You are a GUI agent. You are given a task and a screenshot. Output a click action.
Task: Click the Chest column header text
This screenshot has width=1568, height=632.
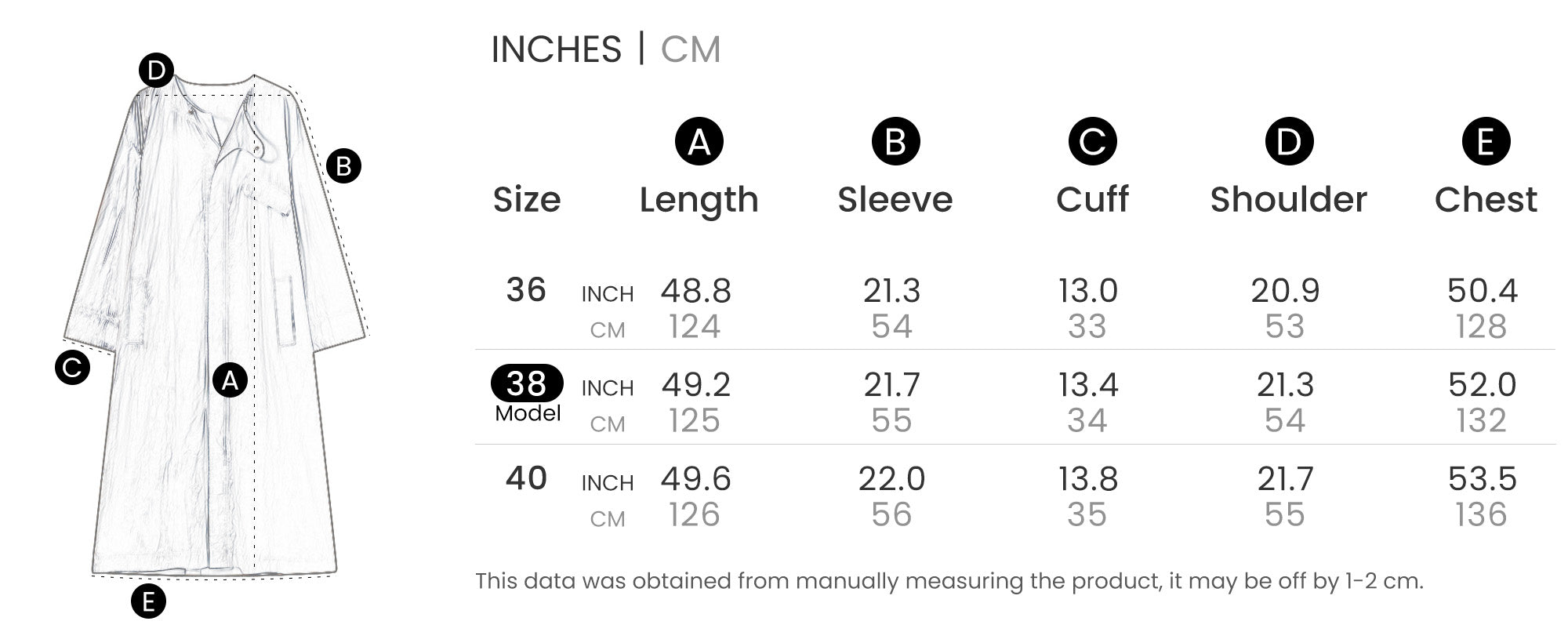1486,200
